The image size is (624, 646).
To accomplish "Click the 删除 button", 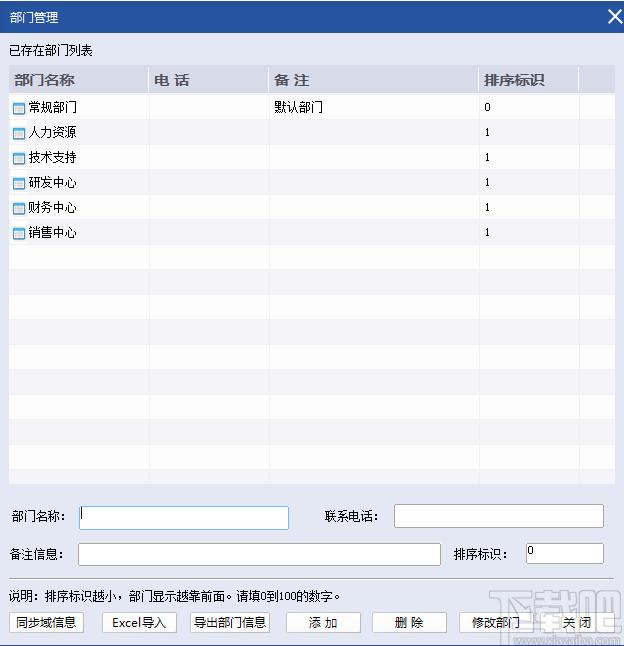I will (x=409, y=623).
